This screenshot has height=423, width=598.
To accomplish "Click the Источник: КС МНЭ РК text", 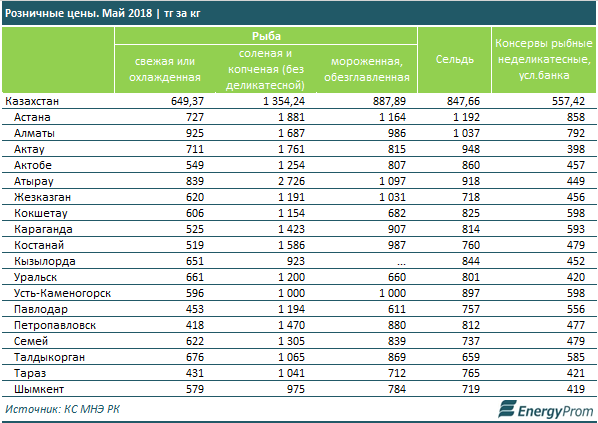I will (x=63, y=409).
